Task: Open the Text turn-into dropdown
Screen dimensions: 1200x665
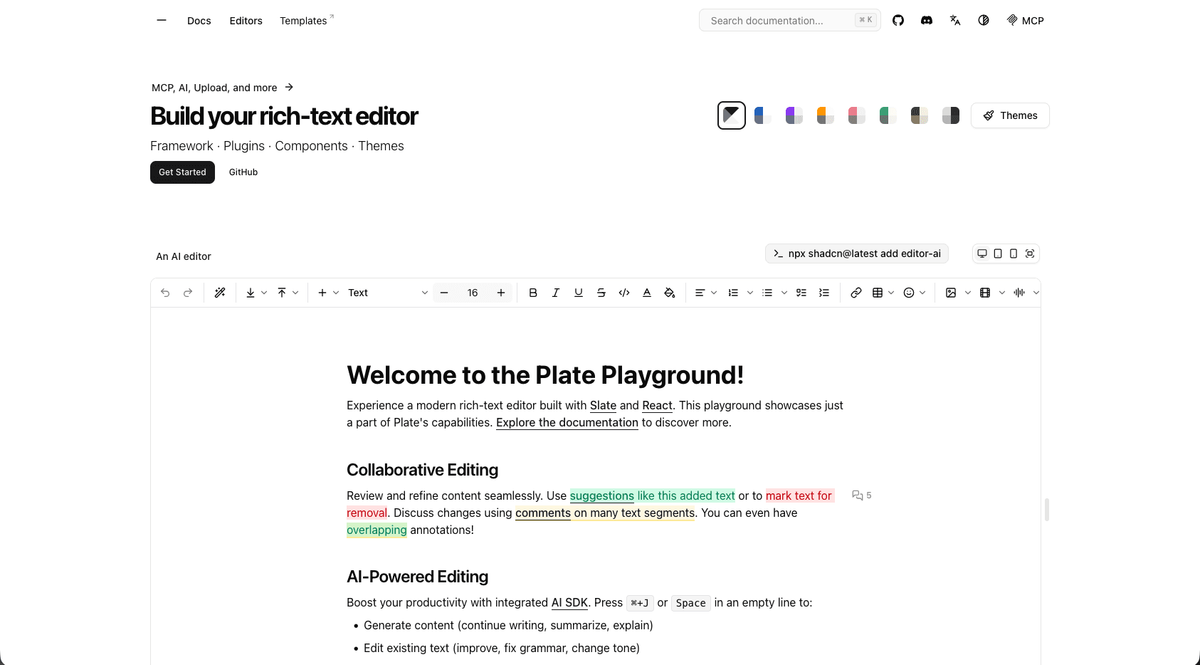Action: click(x=387, y=293)
